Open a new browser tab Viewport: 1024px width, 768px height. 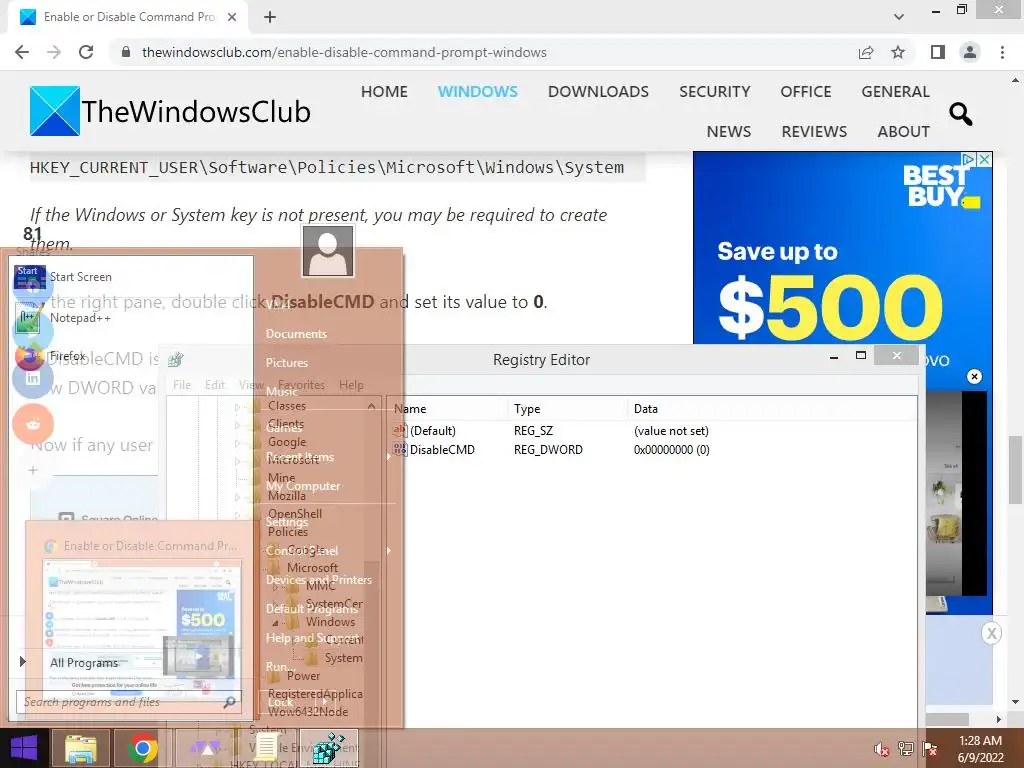(270, 17)
